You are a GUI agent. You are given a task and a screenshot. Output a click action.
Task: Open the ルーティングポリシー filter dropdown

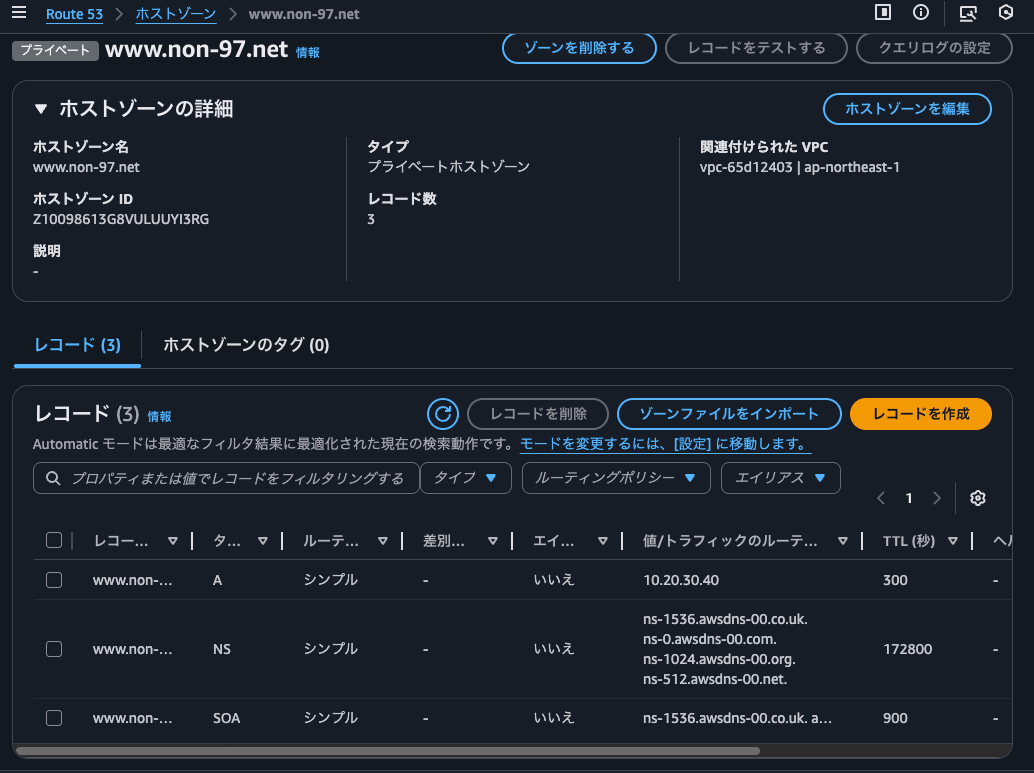616,478
